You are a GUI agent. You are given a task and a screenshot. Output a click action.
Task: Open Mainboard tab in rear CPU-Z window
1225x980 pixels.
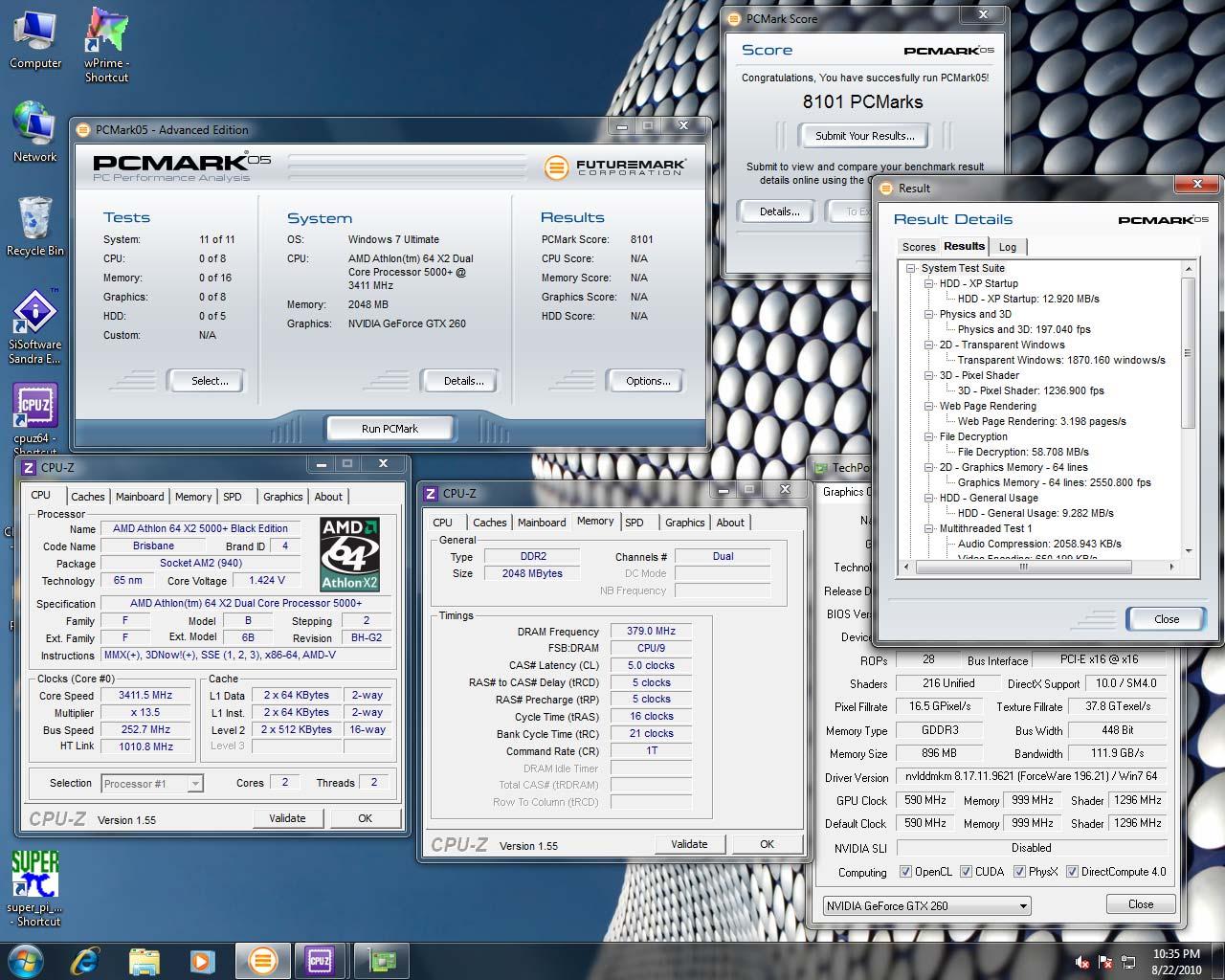coord(140,497)
